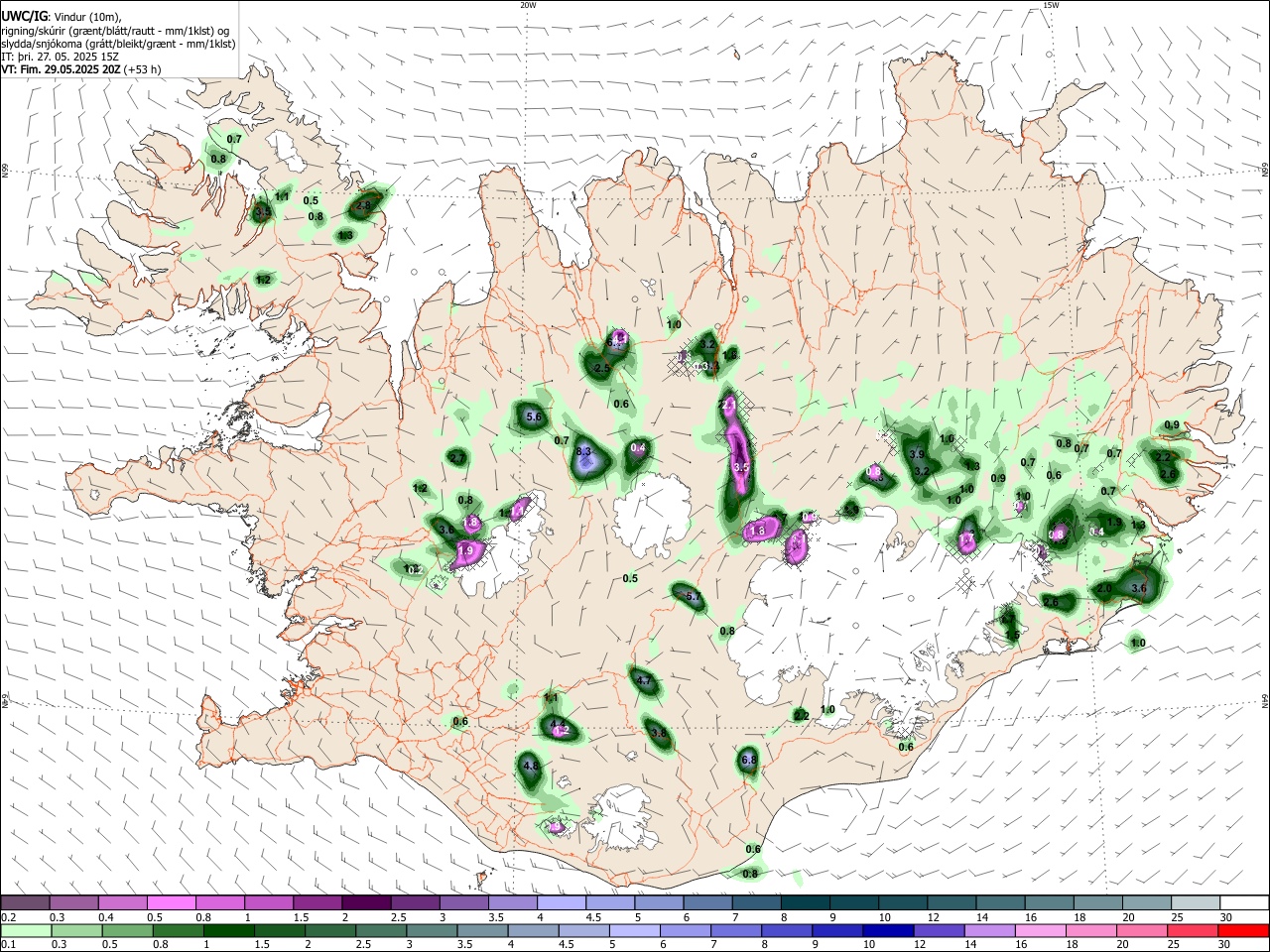Click the '15W' longitude label
The height and width of the screenshot is (952, 1270).
pos(1051,5)
